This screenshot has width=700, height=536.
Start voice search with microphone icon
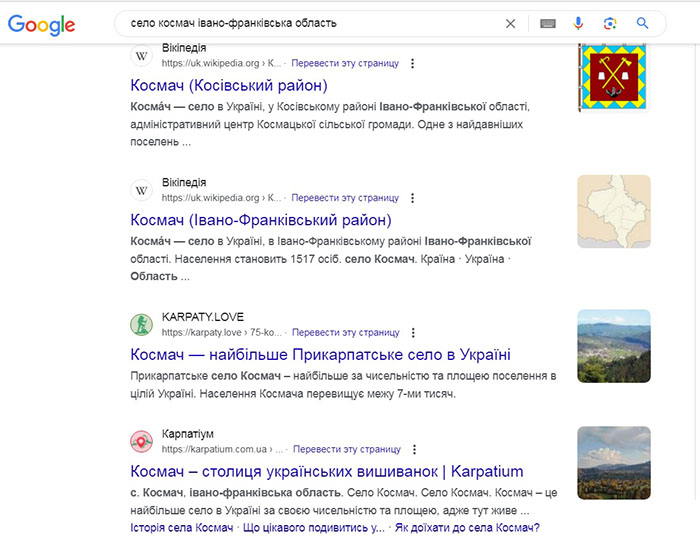point(578,24)
